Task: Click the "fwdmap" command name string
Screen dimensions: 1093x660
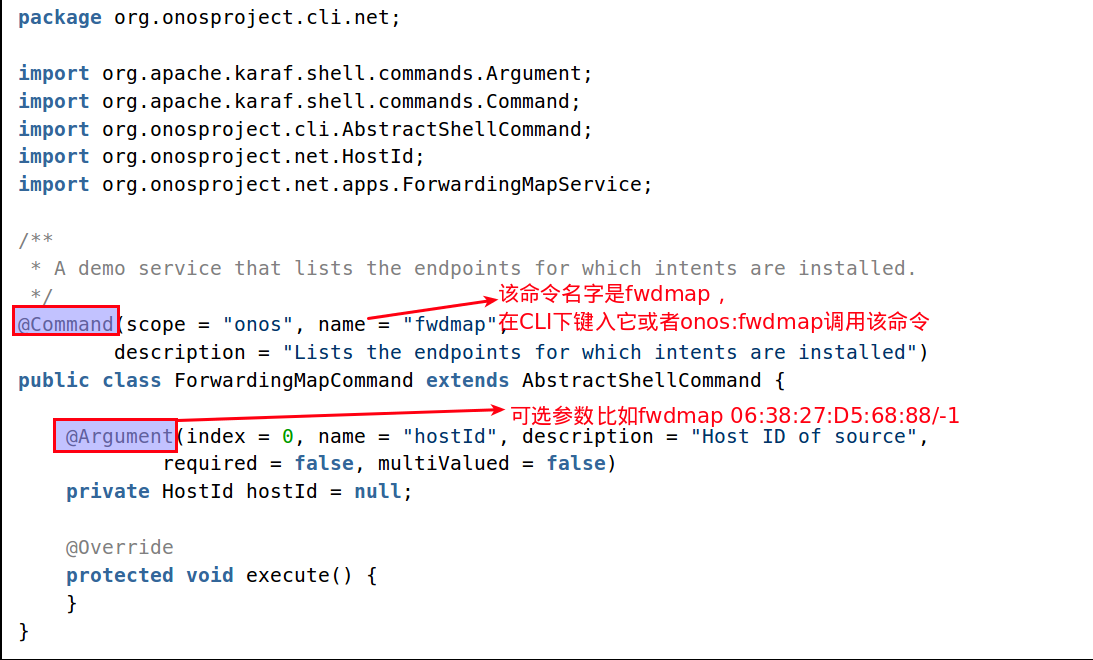Action: (x=450, y=324)
